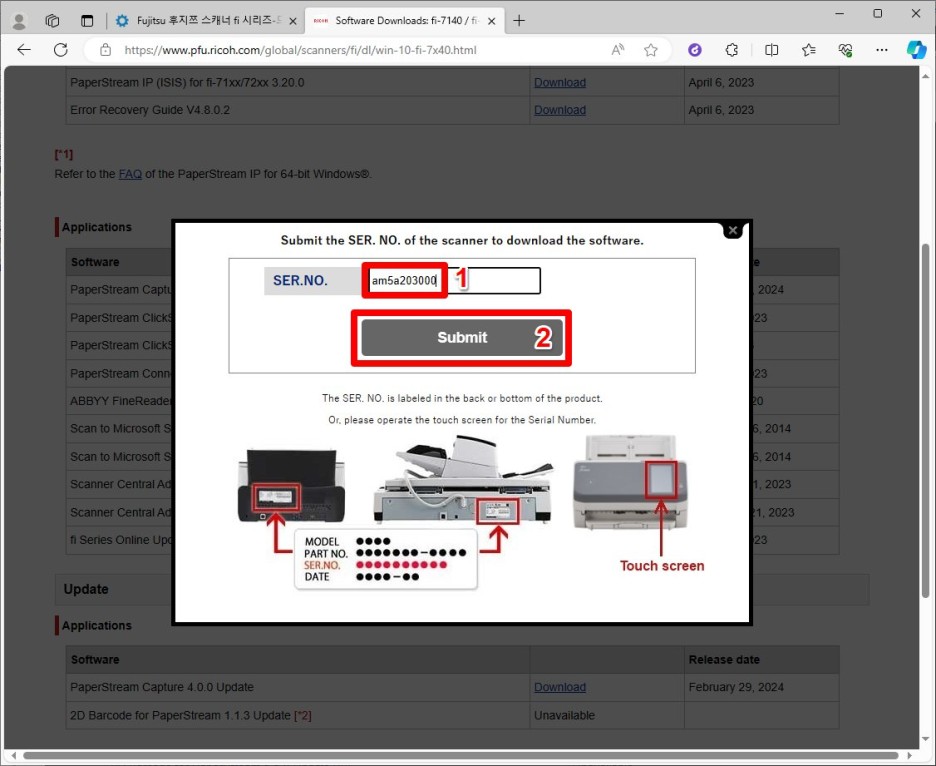Image resolution: width=936 pixels, height=766 pixels.
Task: Reload the page with refresh icon
Action: (x=60, y=50)
